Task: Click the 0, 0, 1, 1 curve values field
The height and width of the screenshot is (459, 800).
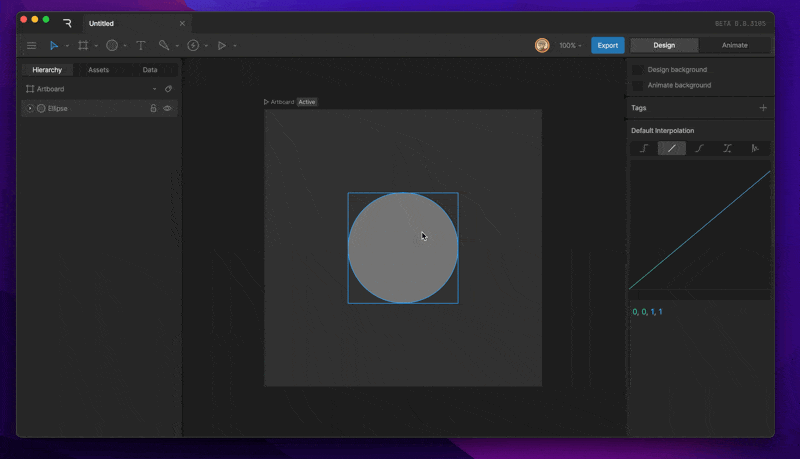Action: pos(647,312)
